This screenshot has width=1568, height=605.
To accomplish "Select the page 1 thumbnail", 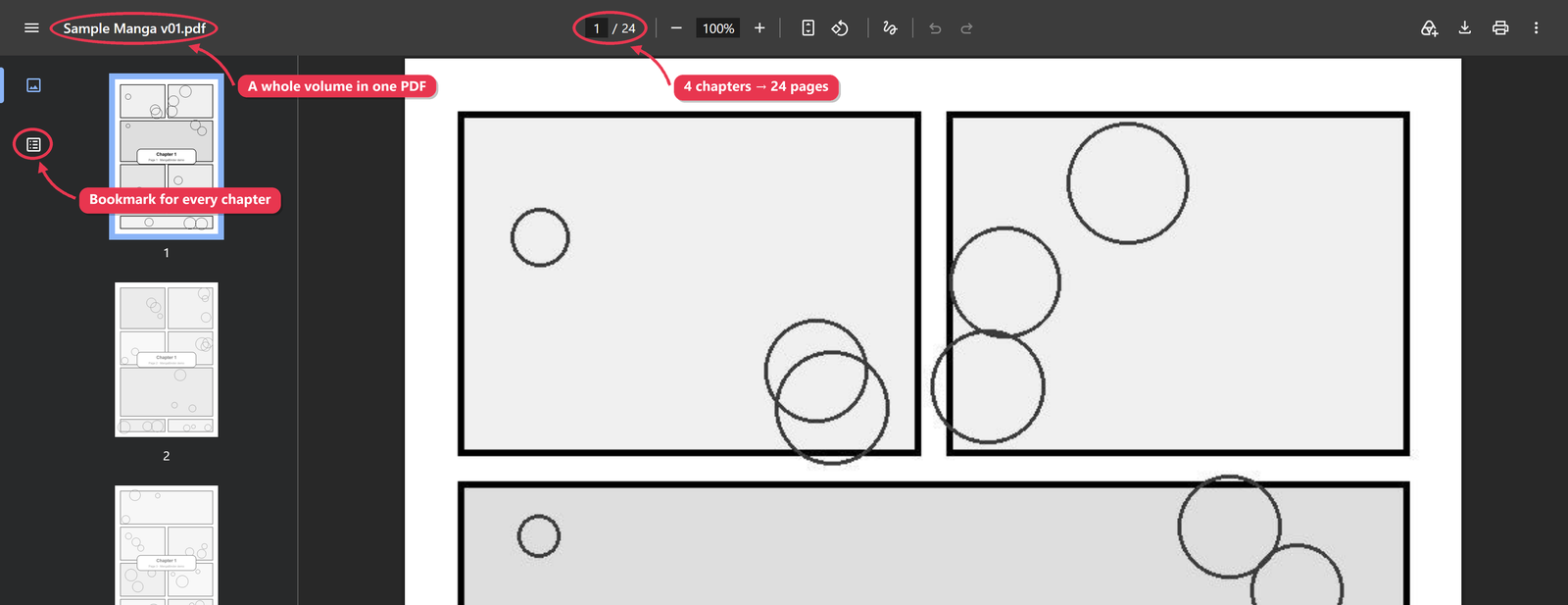I will point(167,157).
